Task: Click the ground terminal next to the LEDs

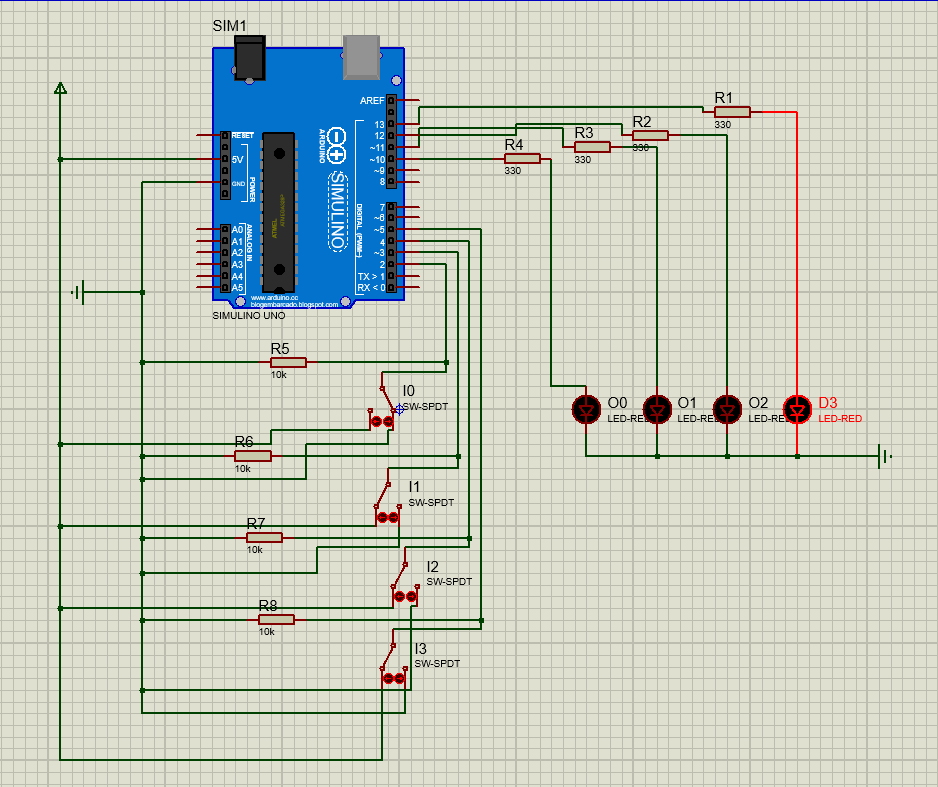Action: pyautogui.click(x=884, y=456)
